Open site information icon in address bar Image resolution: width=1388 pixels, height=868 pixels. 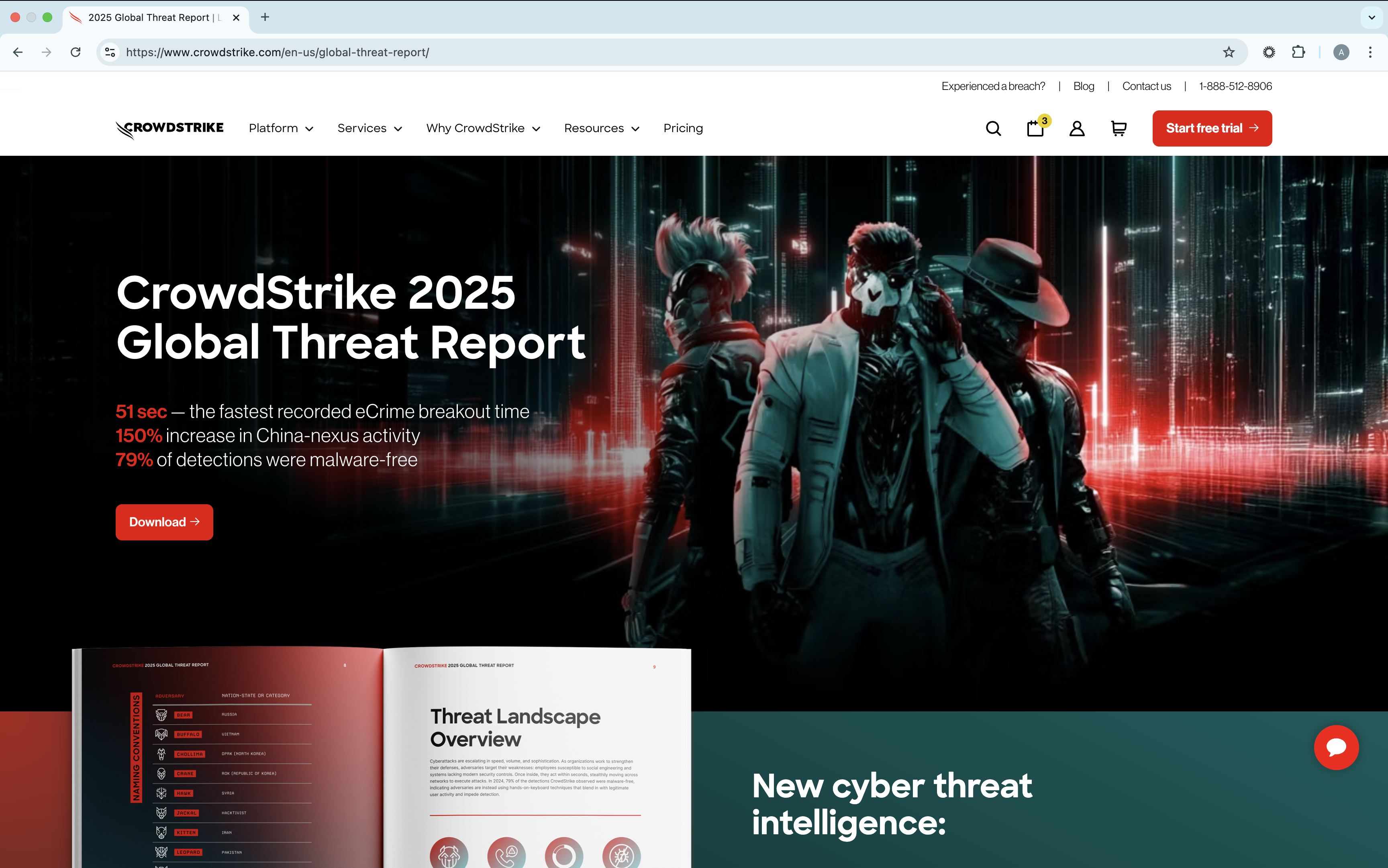coord(110,52)
